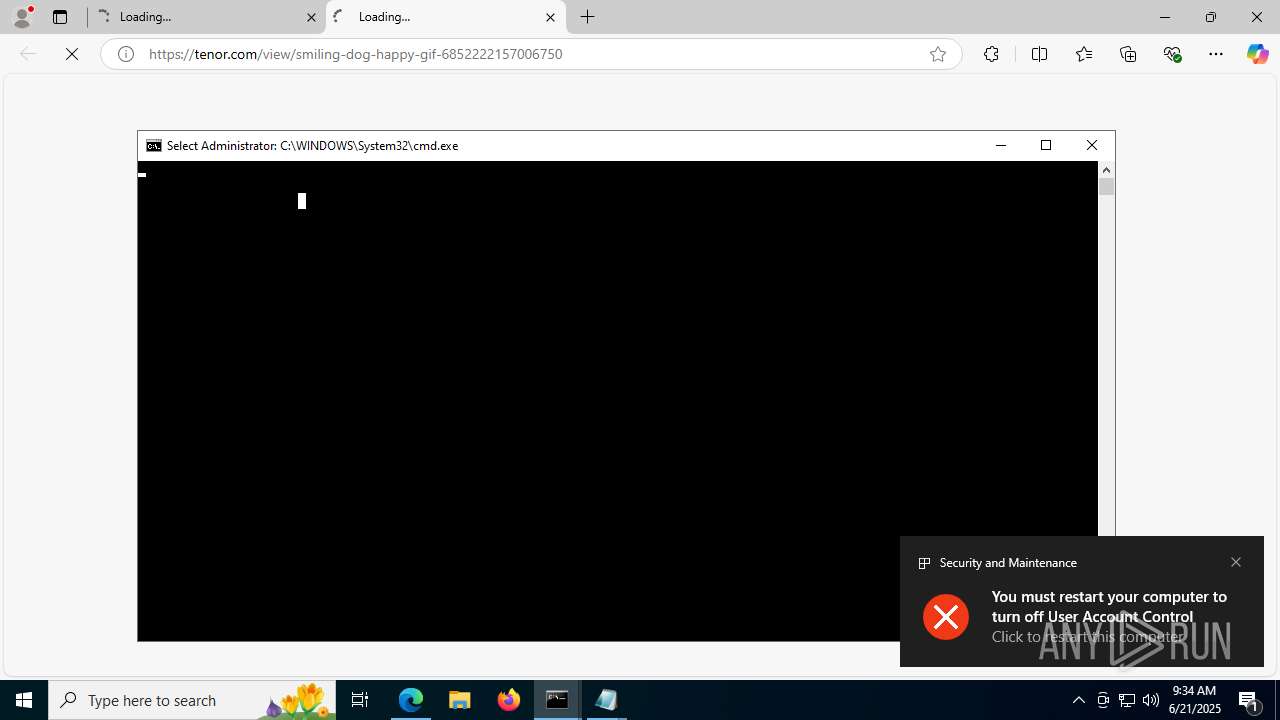Open the Copilot sidebar

click(1257, 54)
